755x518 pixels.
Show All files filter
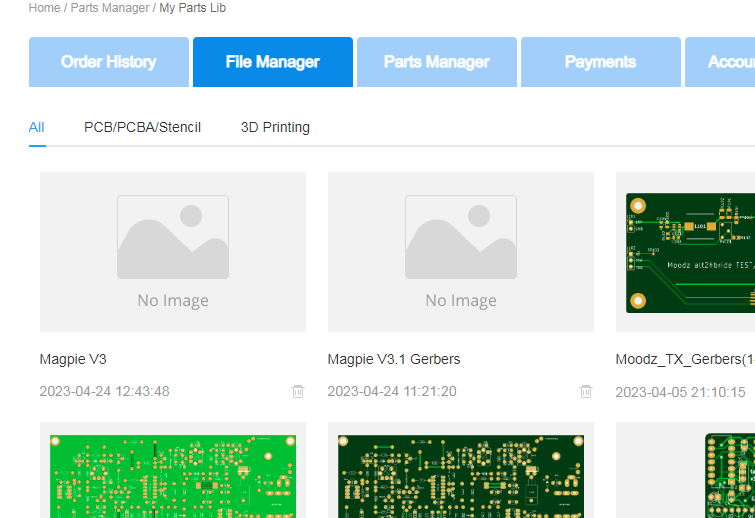pos(37,128)
